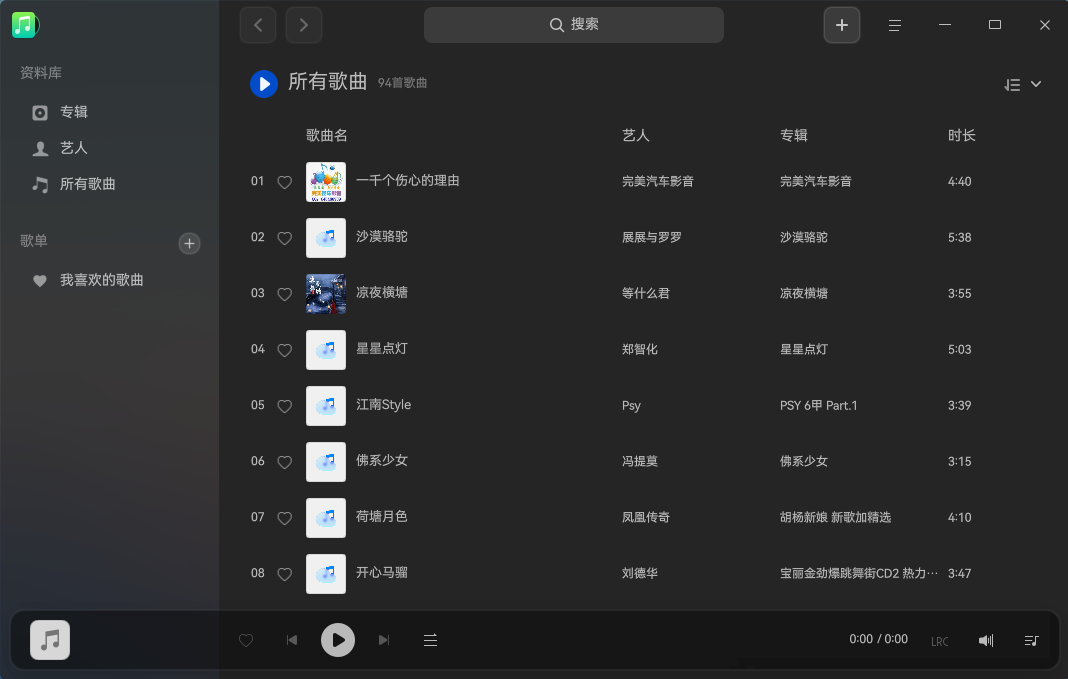Image resolution: width=1068 pixels, height=679 pixels.
Task: Show lyrics with the LRC button
Action: [x=940, y=642]
